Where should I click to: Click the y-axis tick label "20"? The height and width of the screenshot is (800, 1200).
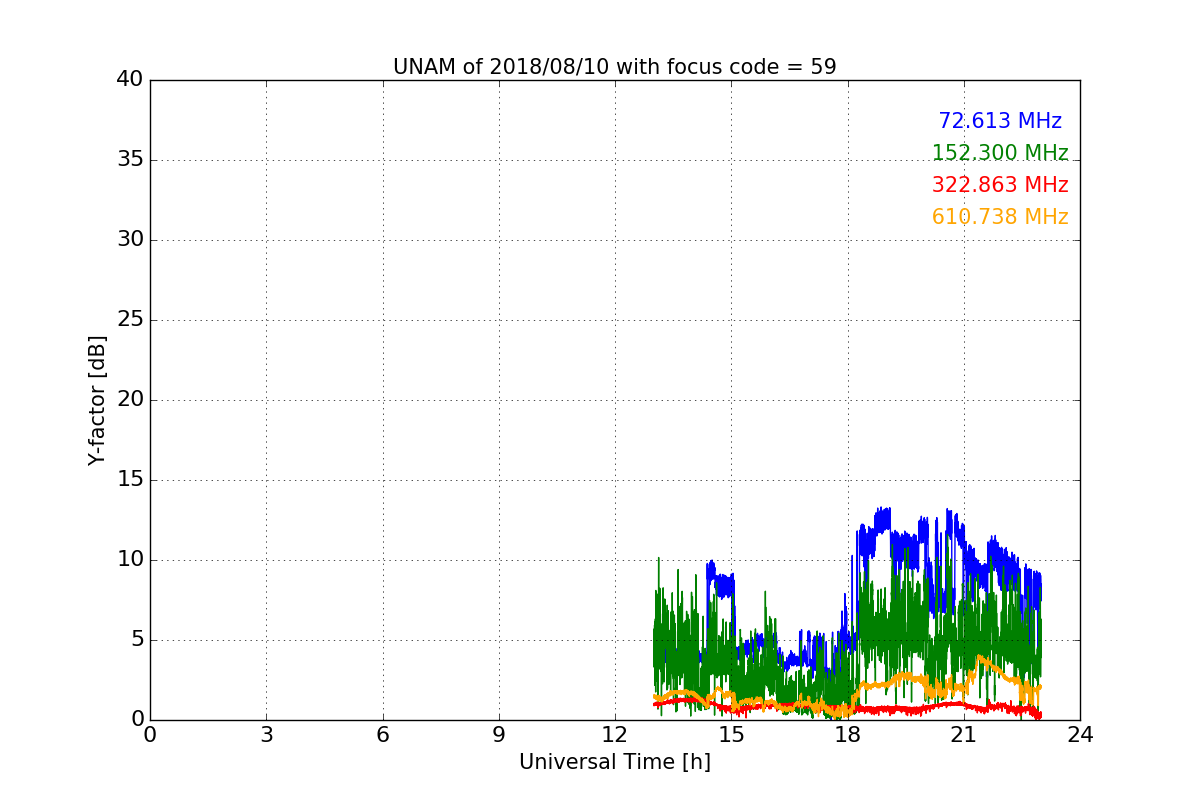[x=130, y=400]
